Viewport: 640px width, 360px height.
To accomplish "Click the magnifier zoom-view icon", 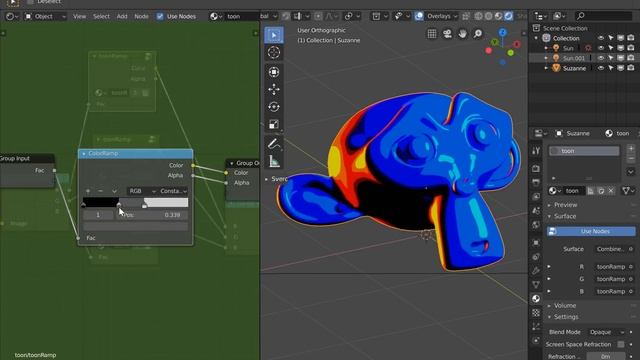I will [x=478, y=34].
